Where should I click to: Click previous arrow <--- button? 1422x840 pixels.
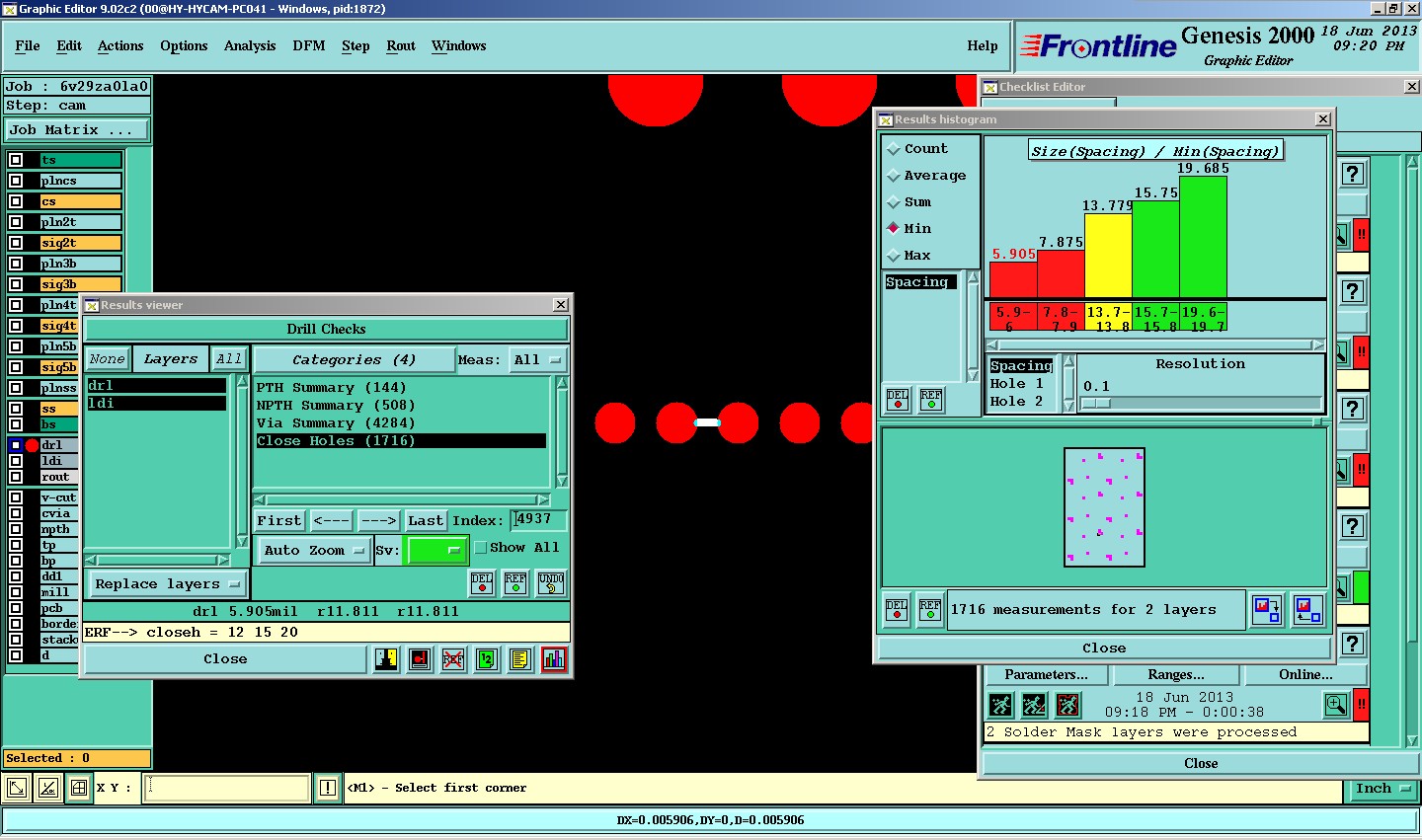click(x=332, y=520)
